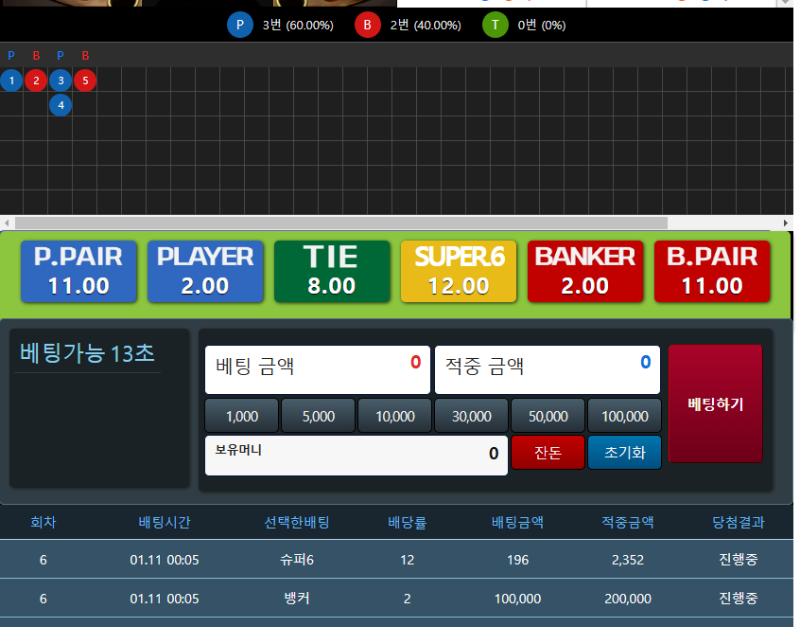This screenshot has width=800, height=627.
Task: Click the 베팅 금액 amount field
Action: coord(317,370)
